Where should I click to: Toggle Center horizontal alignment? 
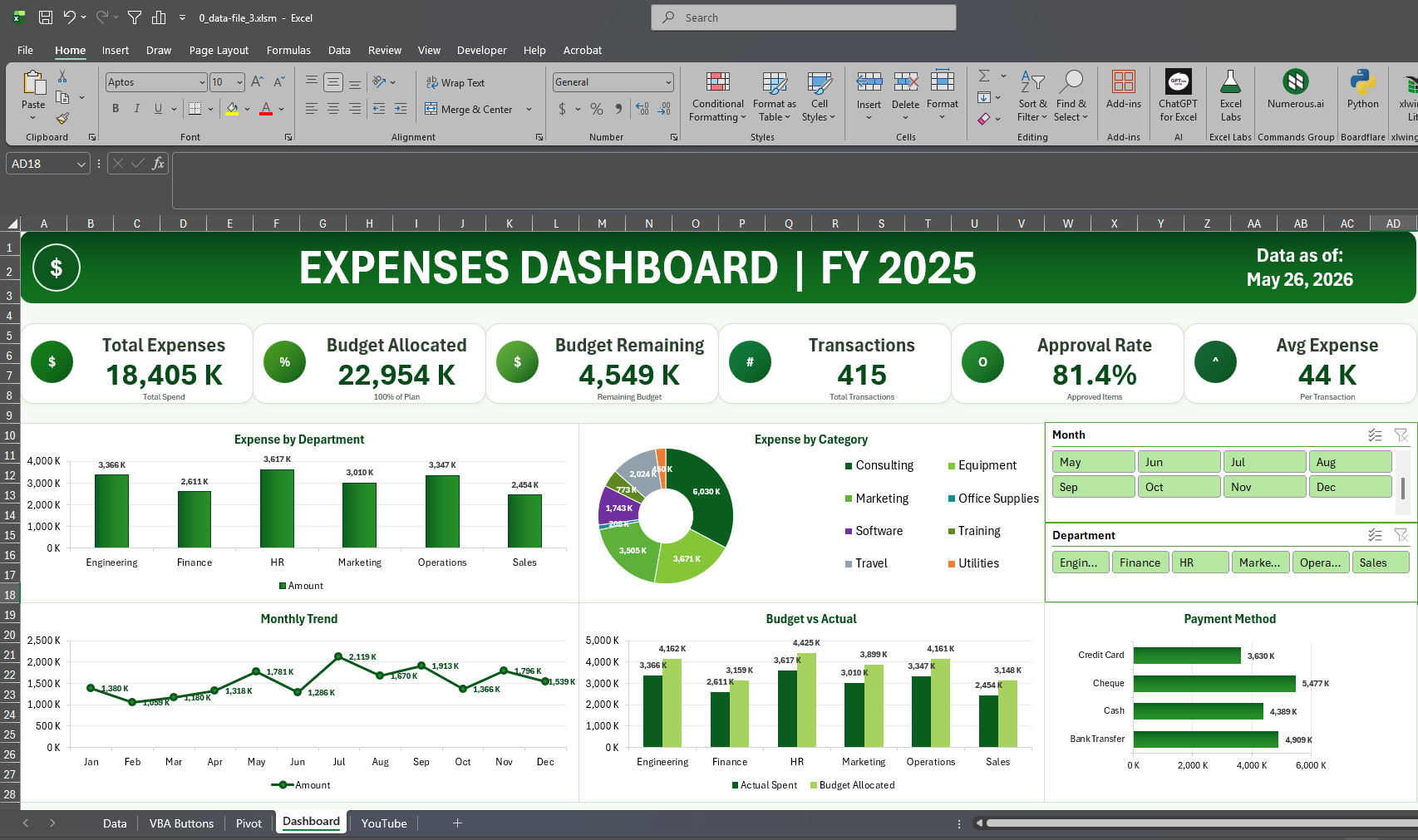332,109
